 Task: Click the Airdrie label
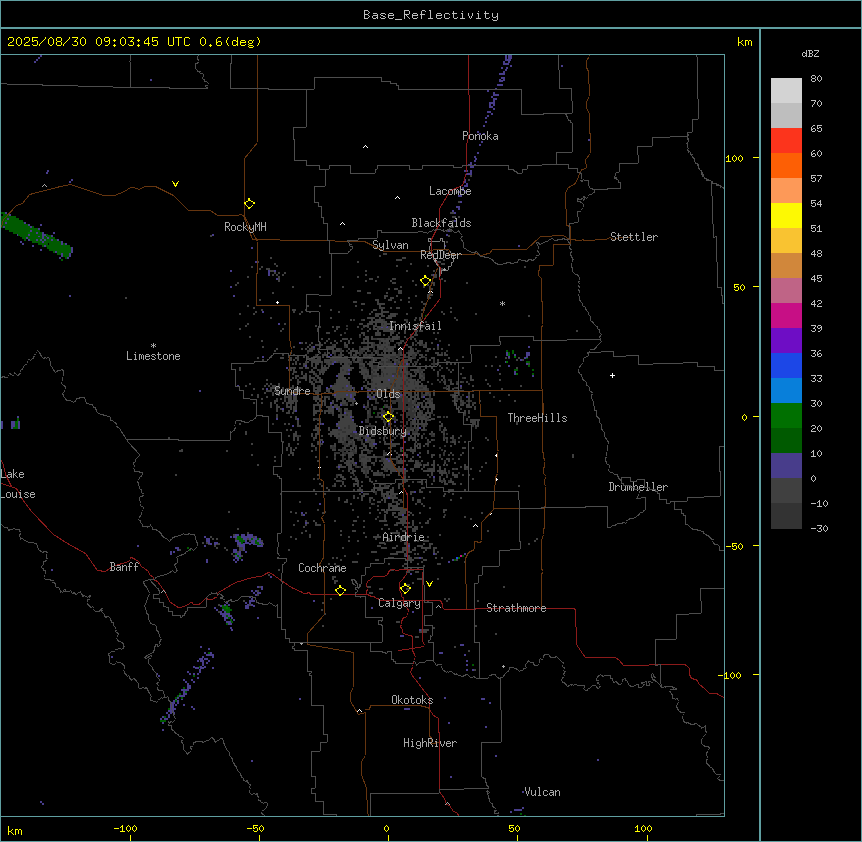[403, 537]
